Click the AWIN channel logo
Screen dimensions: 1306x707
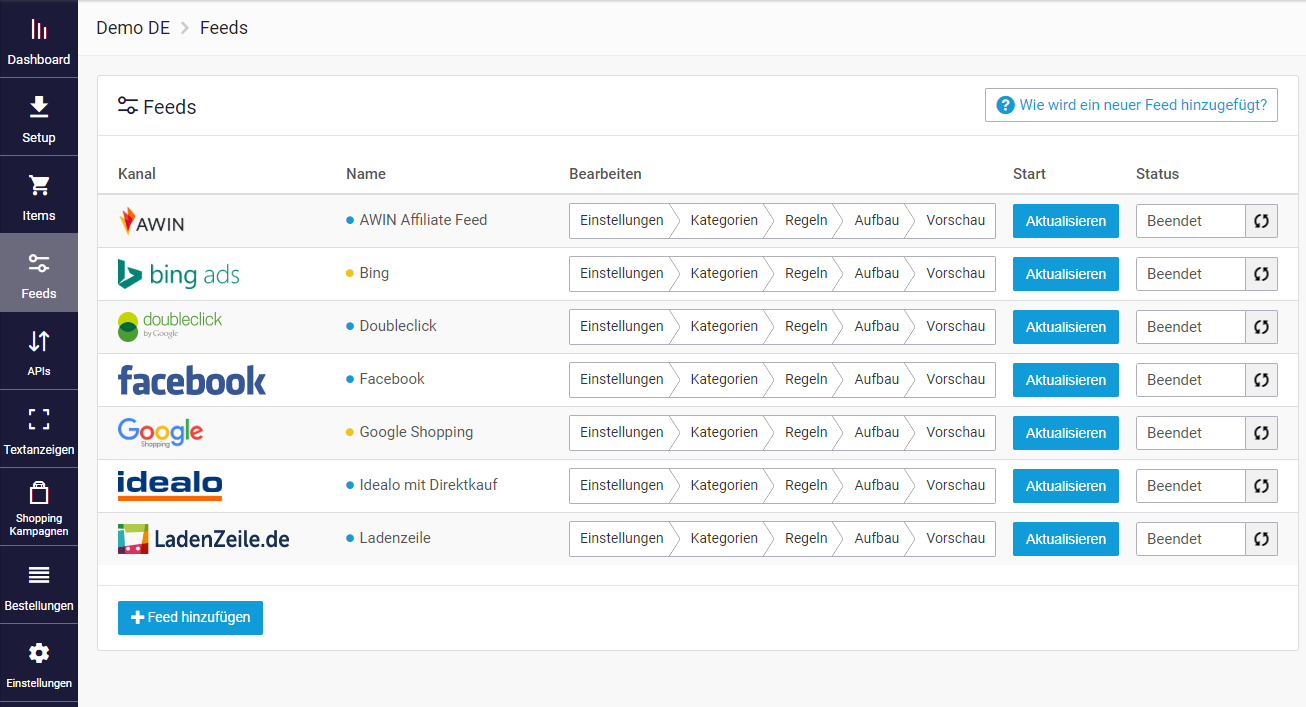tap(151, 221)
